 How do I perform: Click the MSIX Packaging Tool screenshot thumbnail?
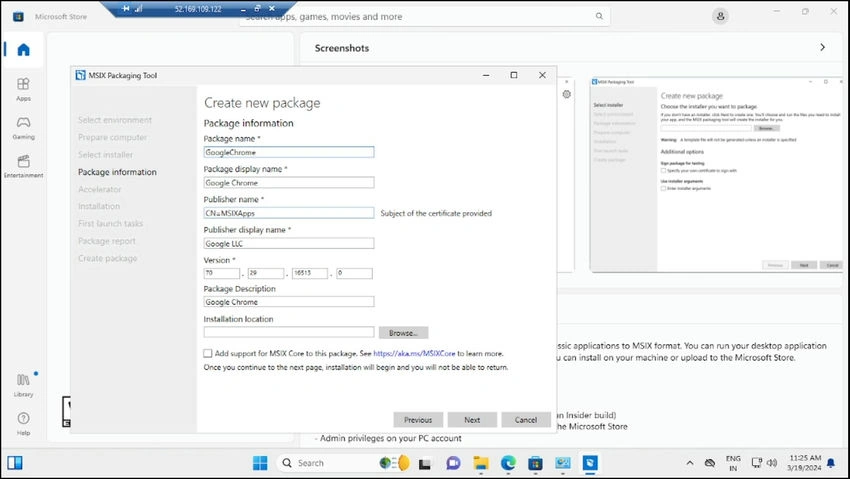point(717,174)
